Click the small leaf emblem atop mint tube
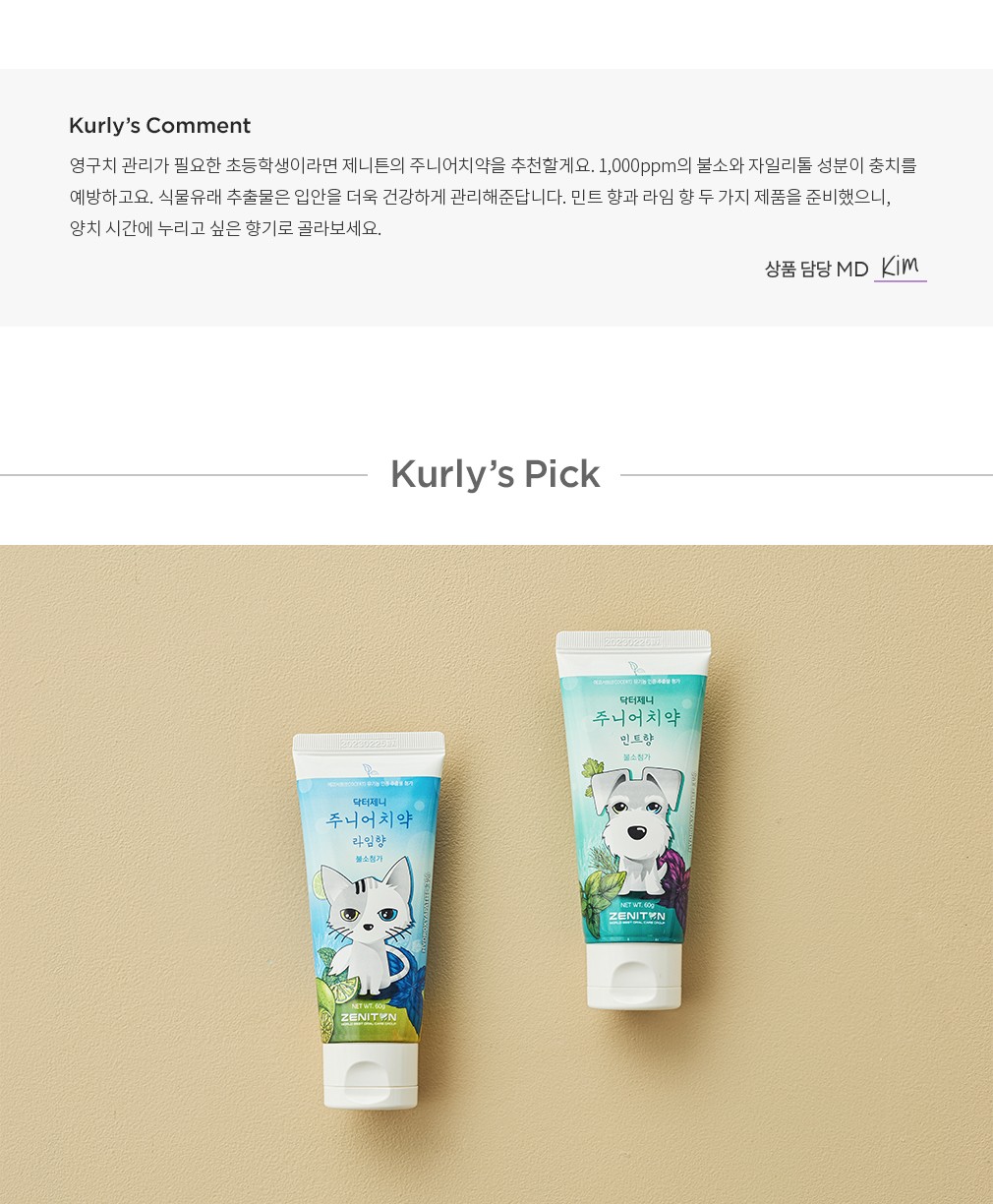The image size is (993, 1204). (x=635, y=668)
